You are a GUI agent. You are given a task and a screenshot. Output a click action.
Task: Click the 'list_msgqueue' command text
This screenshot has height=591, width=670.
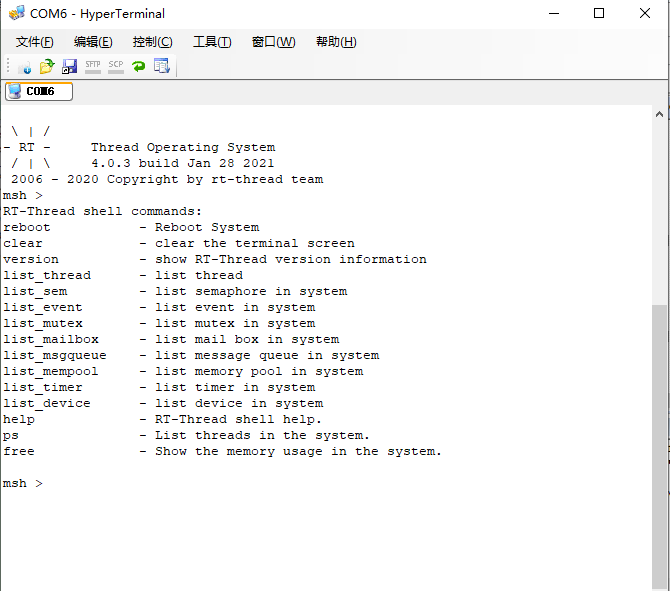click(55, 356)
